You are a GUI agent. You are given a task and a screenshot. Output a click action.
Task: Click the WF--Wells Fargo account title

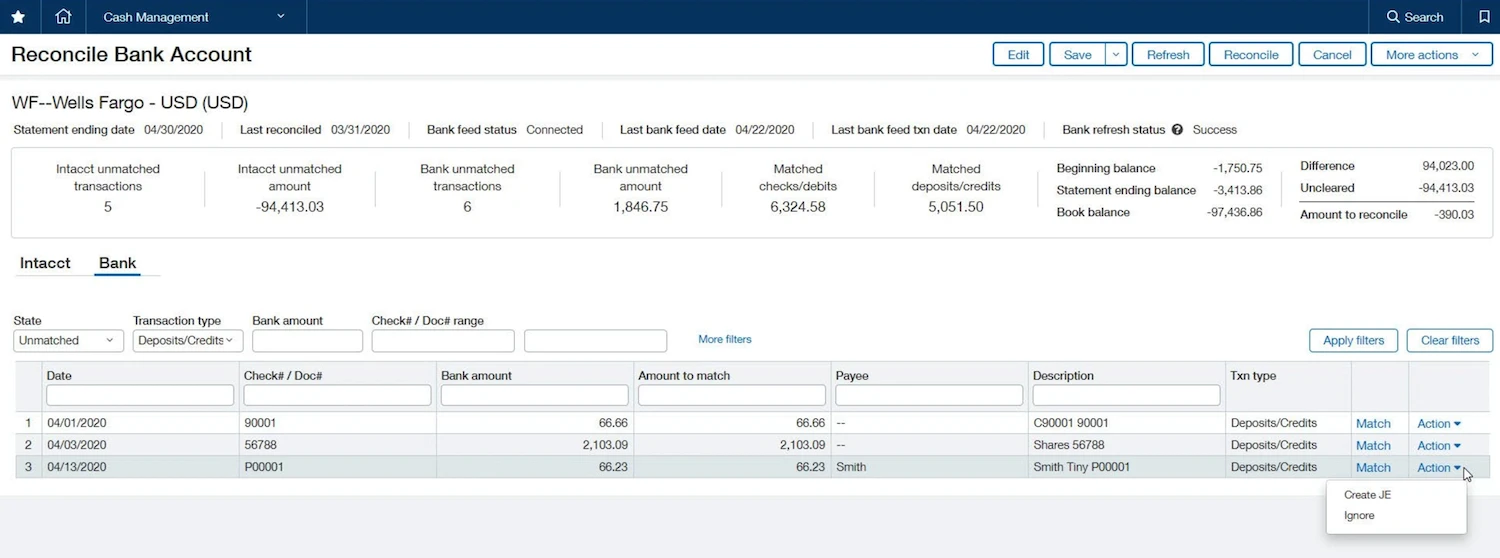(130, 102)
